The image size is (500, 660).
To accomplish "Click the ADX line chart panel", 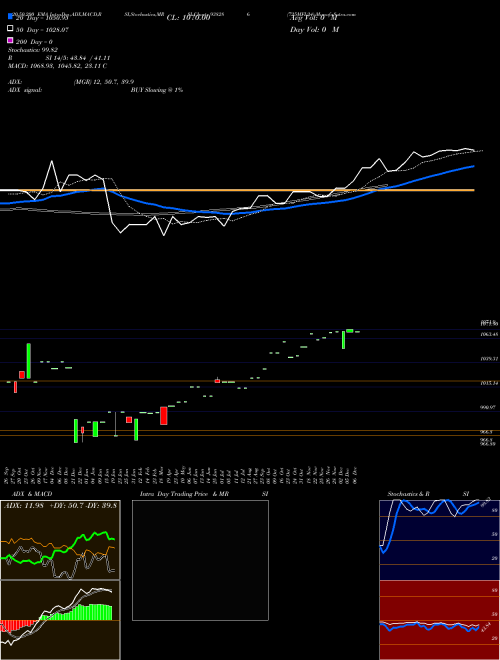I will point(60,540).
